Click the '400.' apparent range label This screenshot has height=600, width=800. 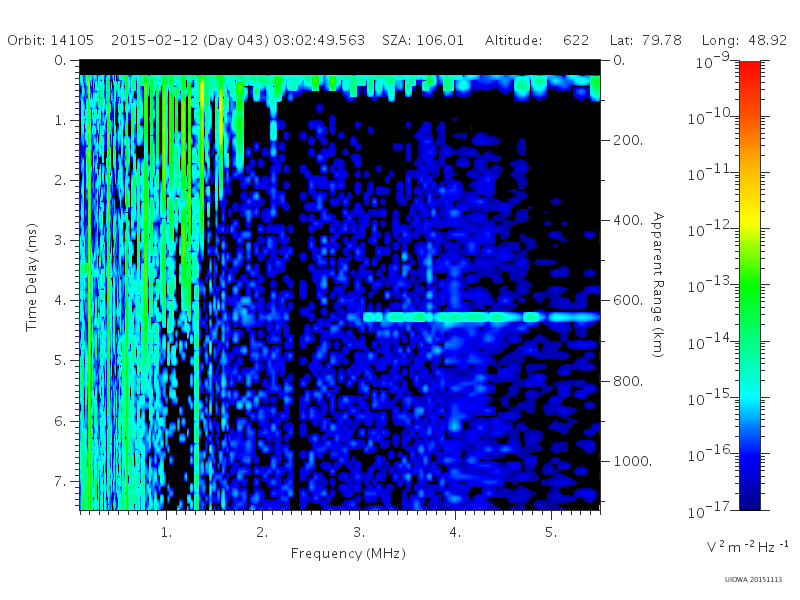point(628,220)
